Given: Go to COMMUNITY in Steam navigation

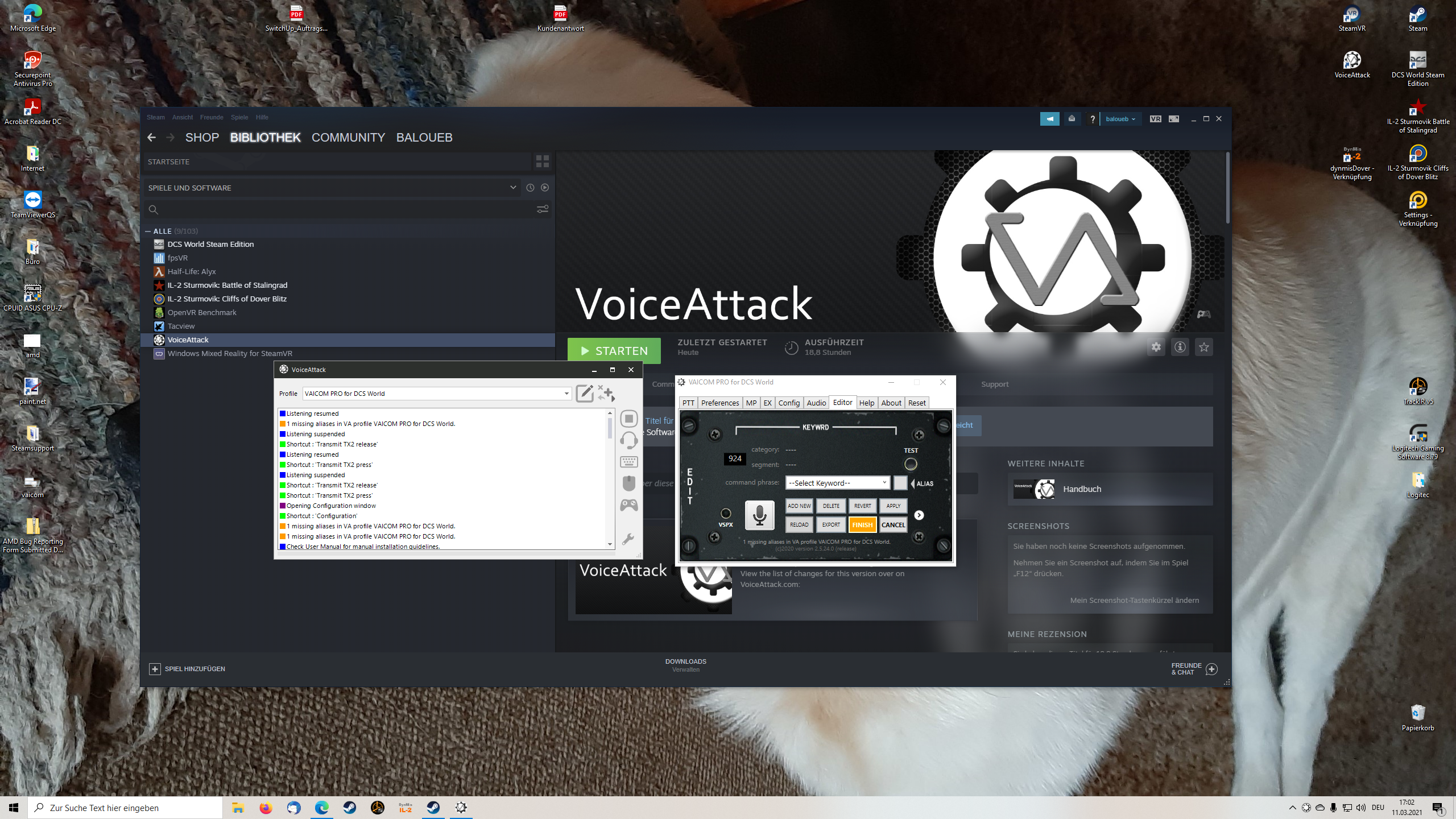Looking at the screenshot, I should point(348,138).
